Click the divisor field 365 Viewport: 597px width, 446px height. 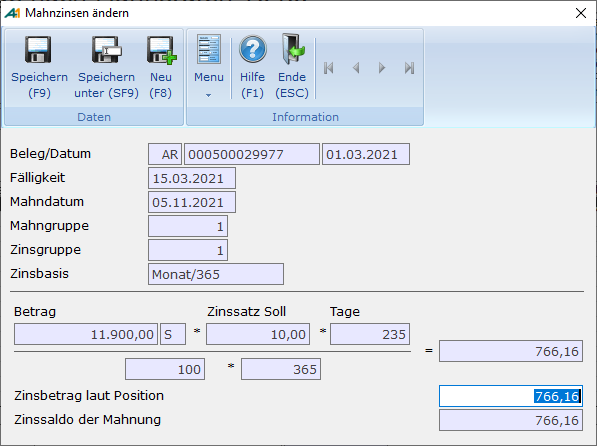(x=281, y=369)
